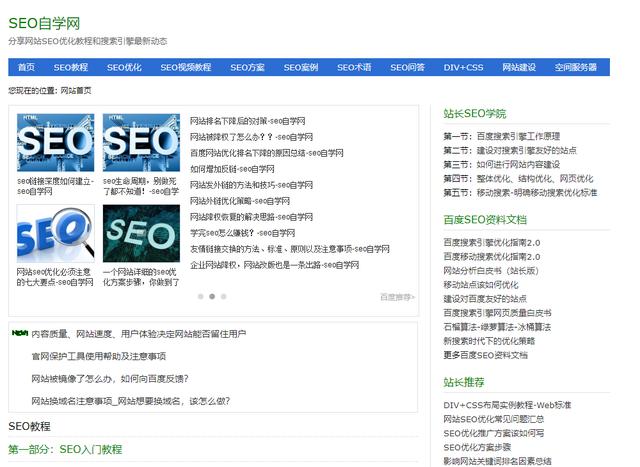Viewport: 640px width, 467px height.
Task: Select second (active) carousel pagination dot
Action: (x=212, y=296)
